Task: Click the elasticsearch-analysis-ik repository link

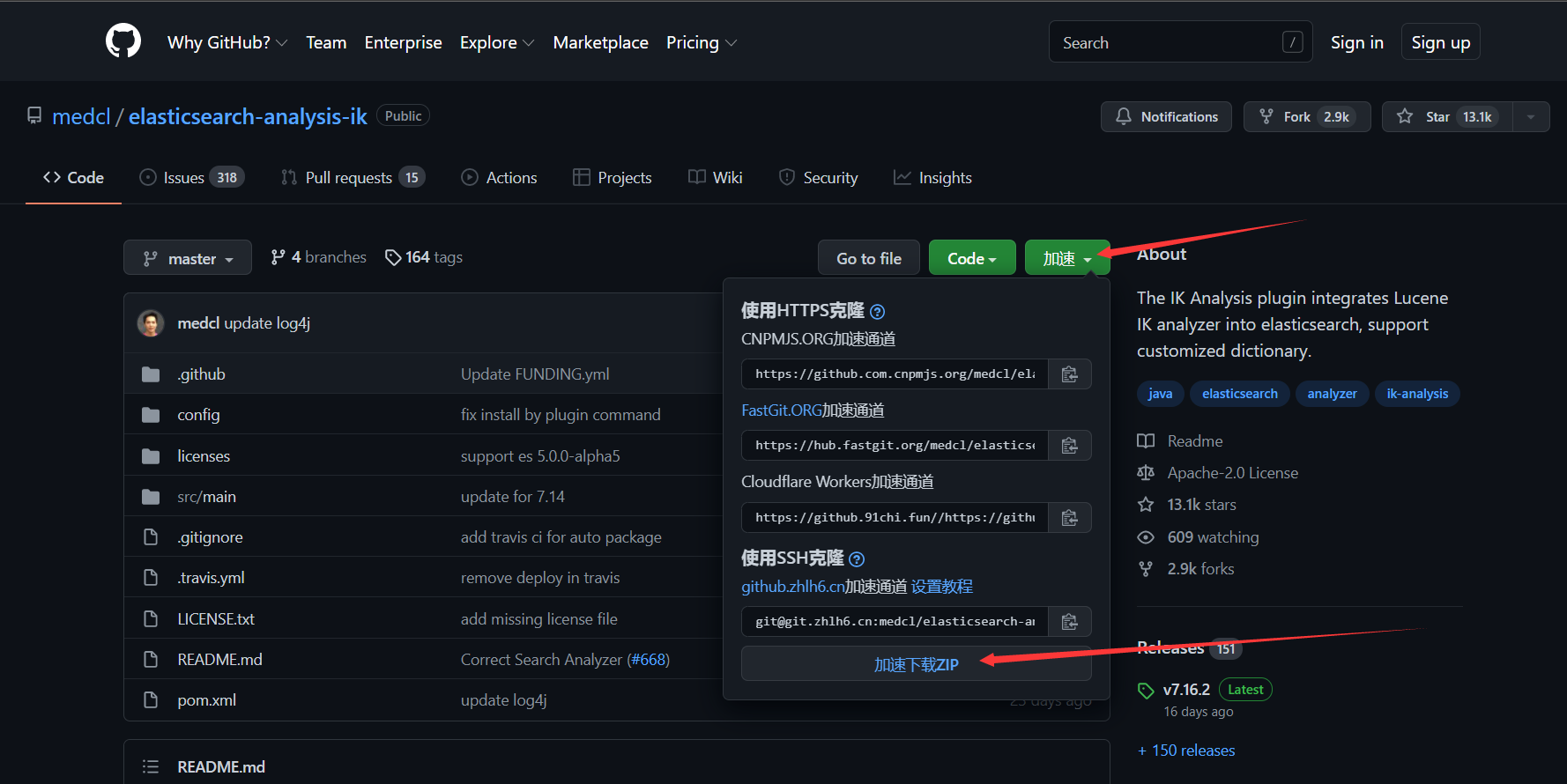Action: pyautogui.click(x=248, y=116)
